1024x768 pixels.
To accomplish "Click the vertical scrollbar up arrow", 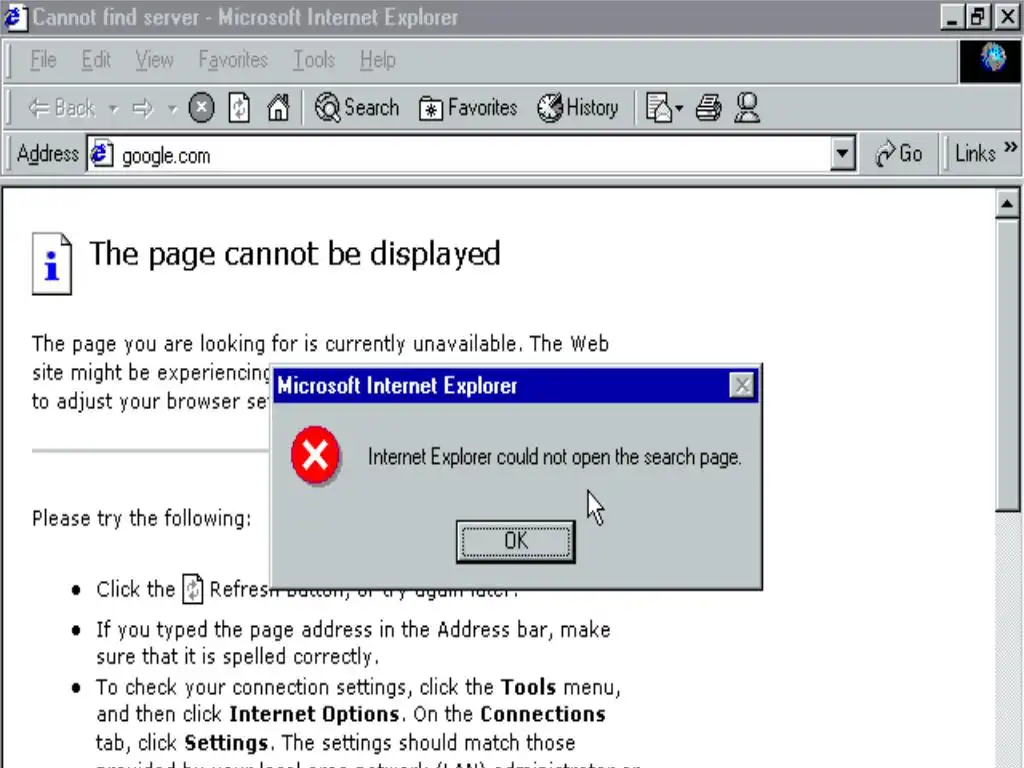I will point(1007,205).
